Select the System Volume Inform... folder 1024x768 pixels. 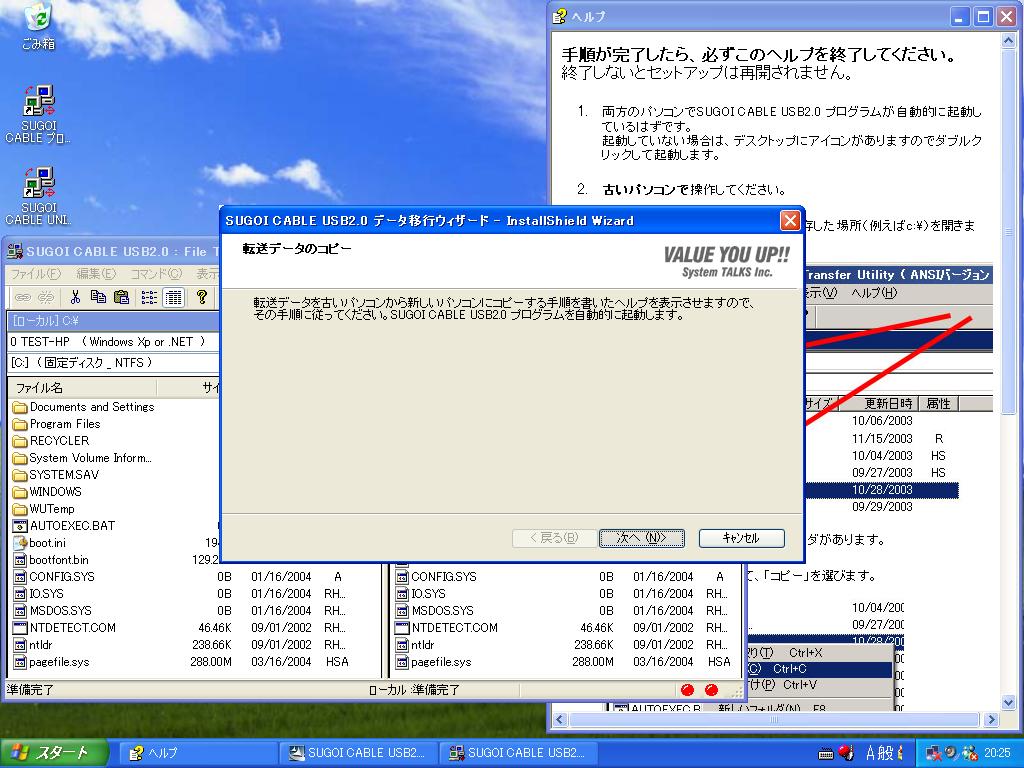point(82,458)
